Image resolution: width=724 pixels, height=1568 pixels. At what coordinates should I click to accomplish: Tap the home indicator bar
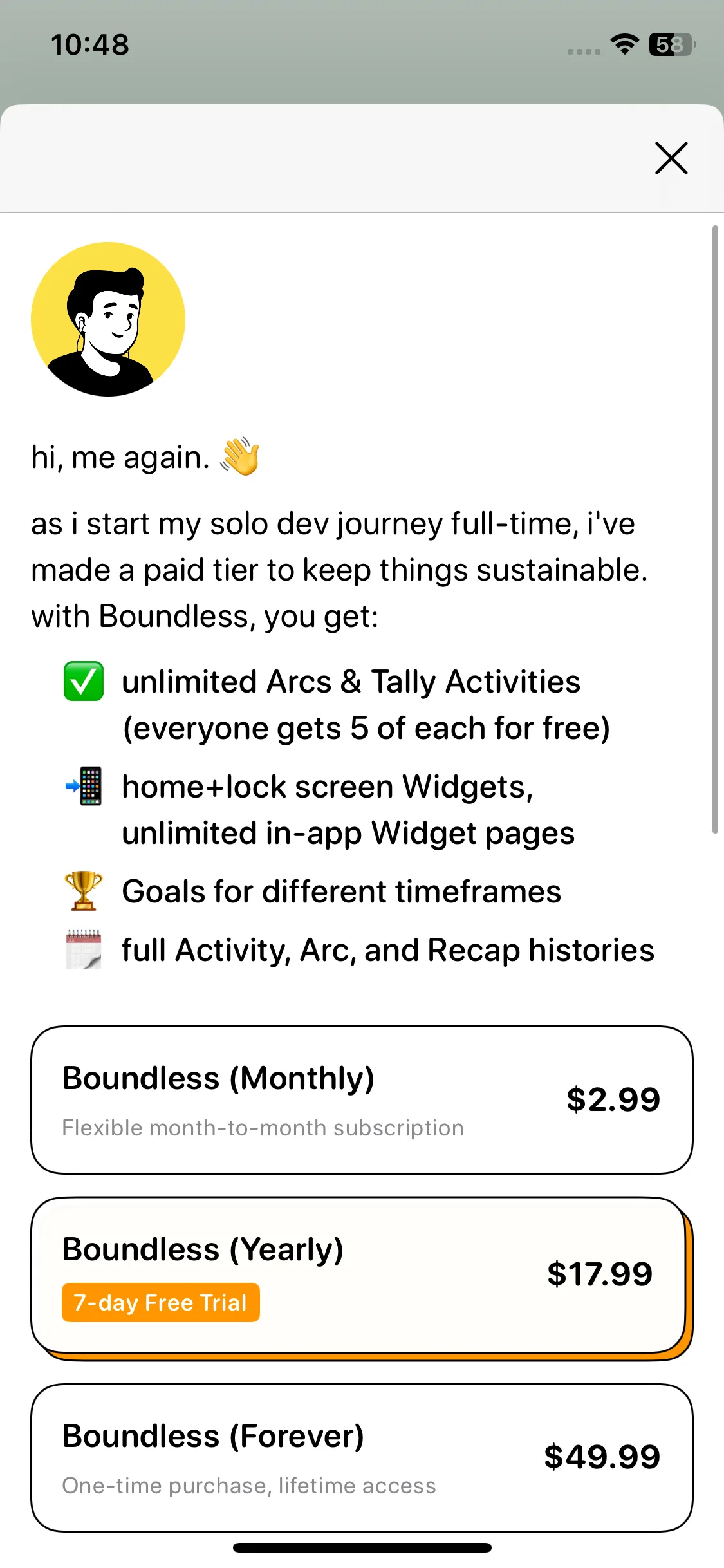coord(362,1547)
